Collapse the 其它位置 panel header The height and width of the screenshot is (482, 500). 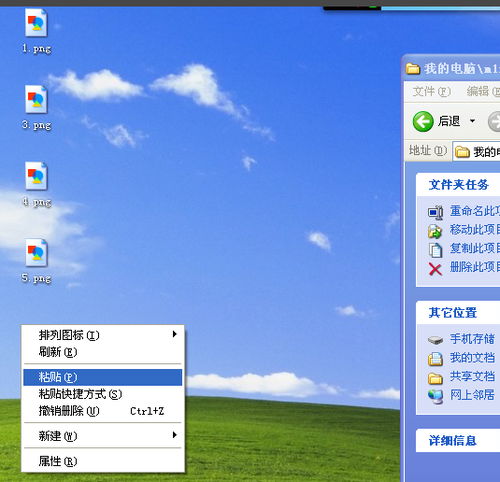pos(458,313)
